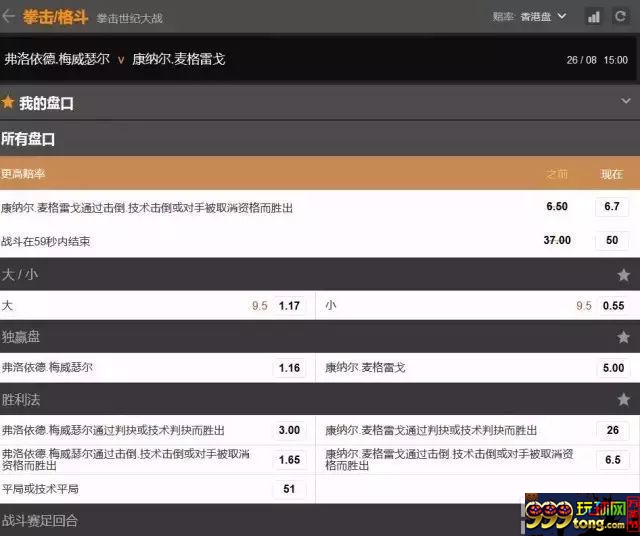Select McGregor knockout win odds 6.5
The height and width of the screenshot is (536, 640).
click(x=612, y=460)
